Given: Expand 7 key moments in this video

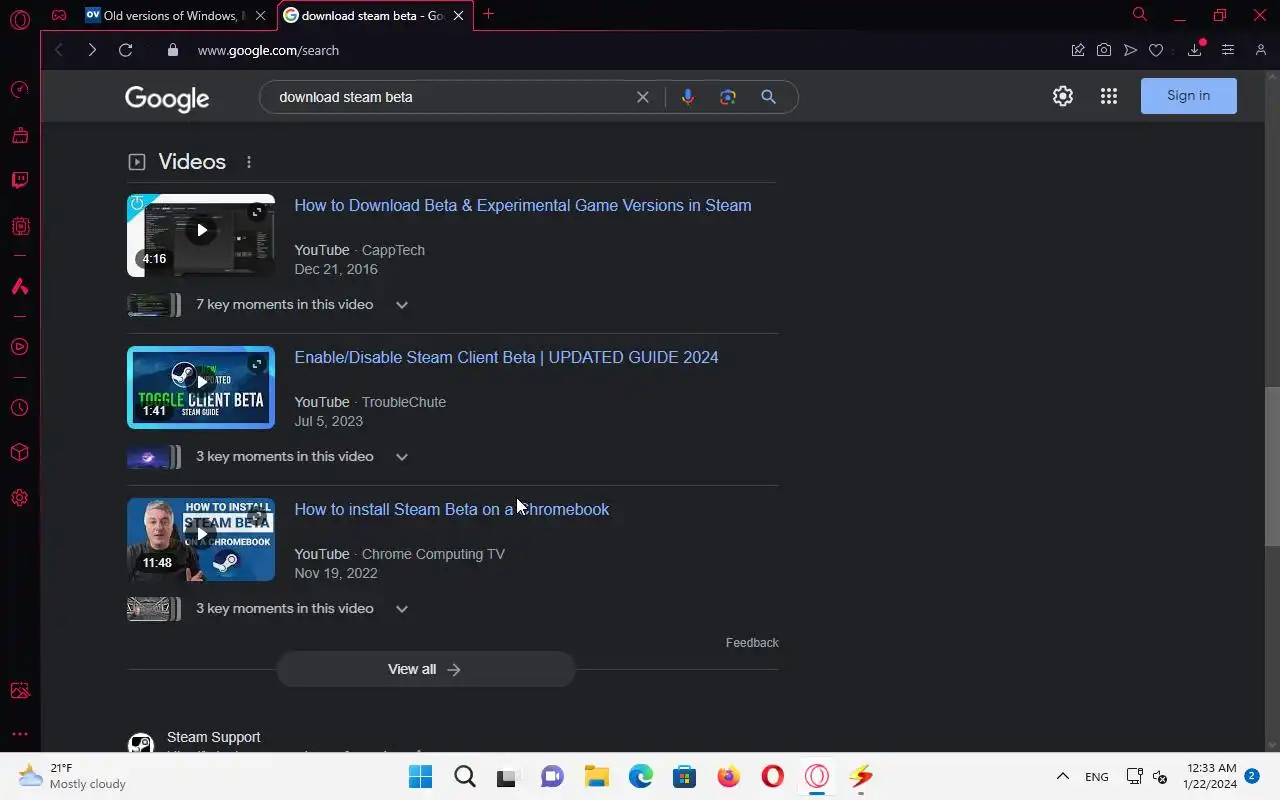Looking at the screenshot, I should (x=402, y=305).
